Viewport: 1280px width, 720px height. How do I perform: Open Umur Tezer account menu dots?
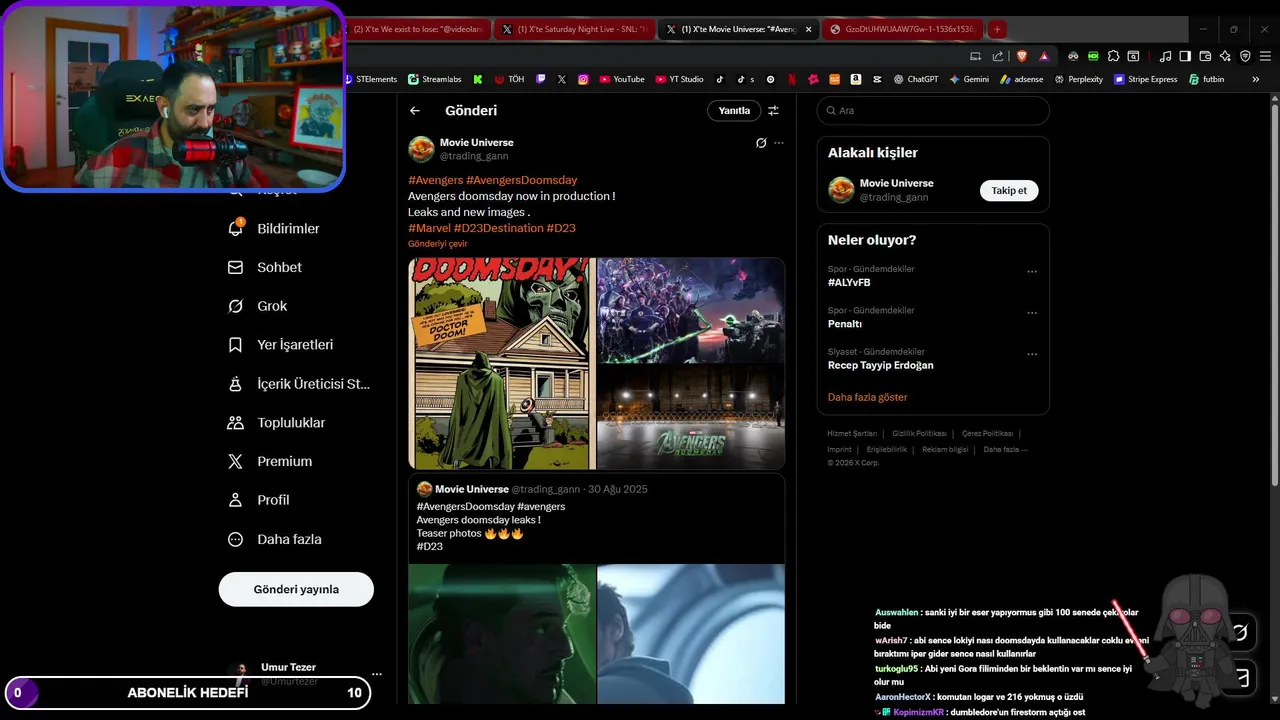point(377,674)
